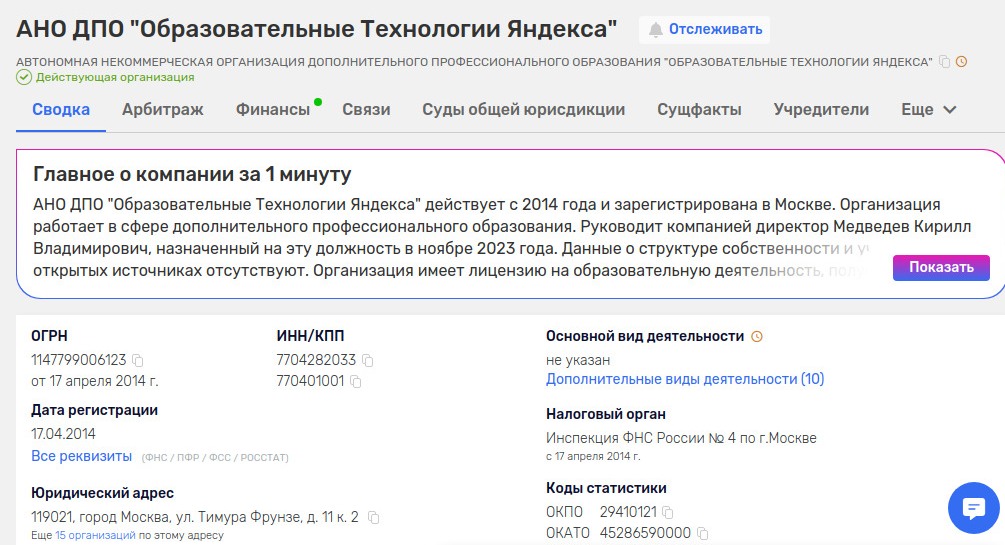1005x545 pixels.
Task: Switch to the Учредители tab
Action: pos(821,110)
